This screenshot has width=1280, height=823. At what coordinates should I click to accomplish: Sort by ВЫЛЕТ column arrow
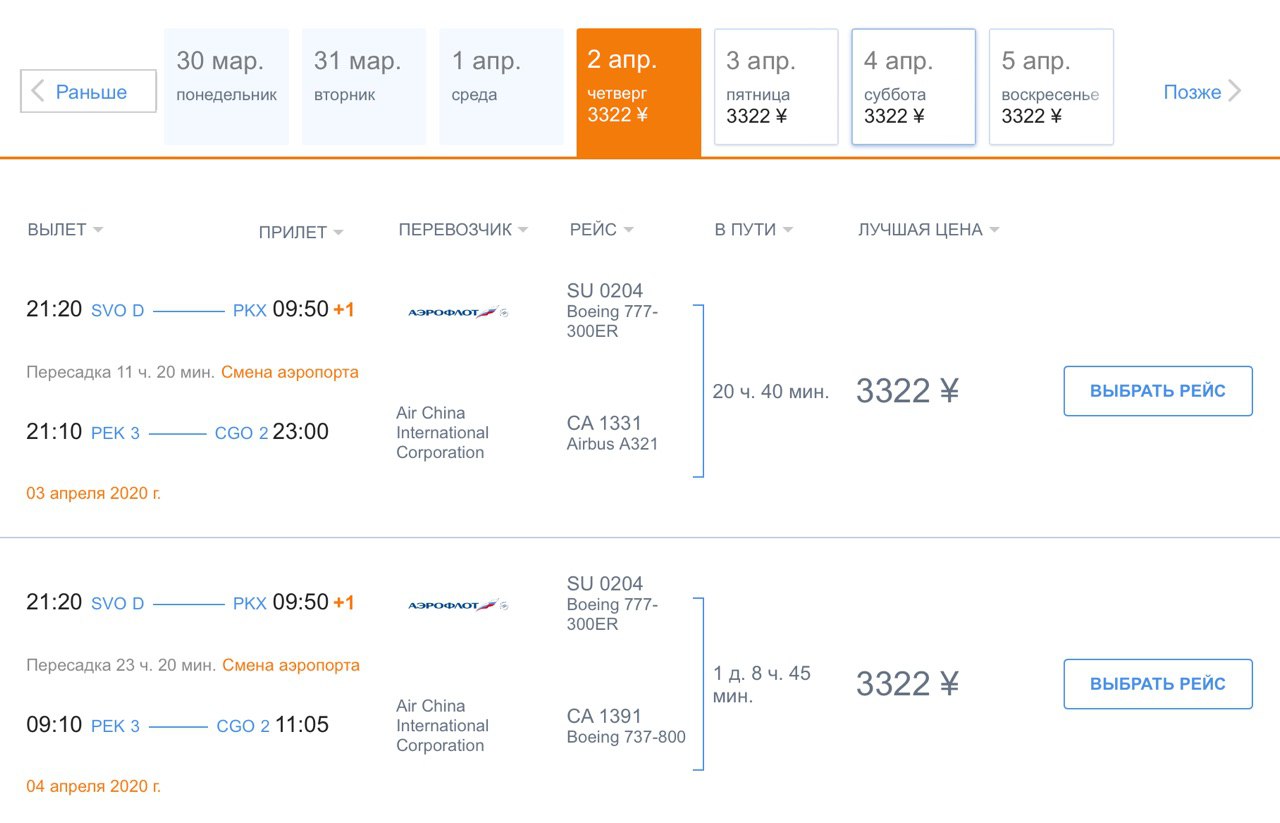click(x=98, y=230)
